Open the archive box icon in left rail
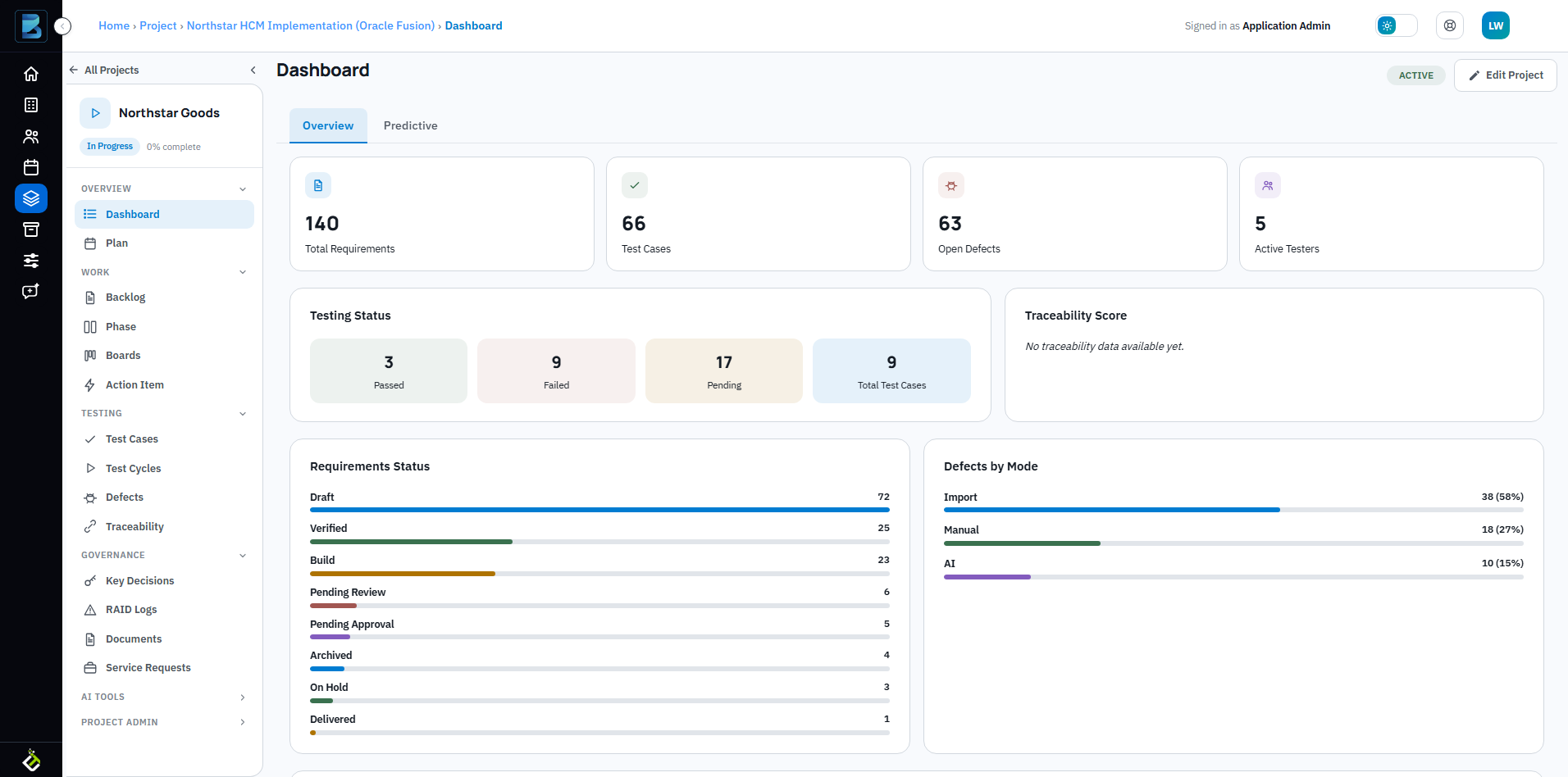The height and width of the screenshot is (777, 1568). [31, 229]
